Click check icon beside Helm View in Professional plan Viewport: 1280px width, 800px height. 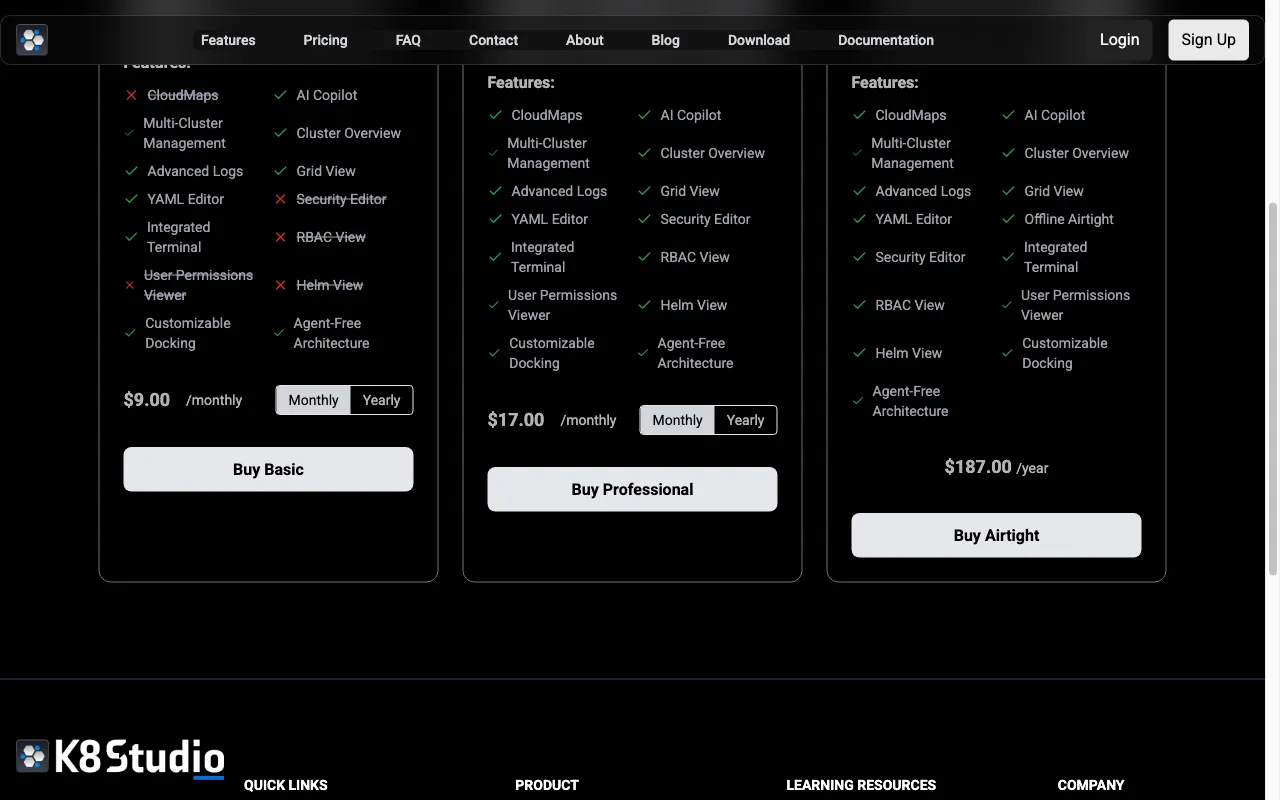tap(644, 305)
